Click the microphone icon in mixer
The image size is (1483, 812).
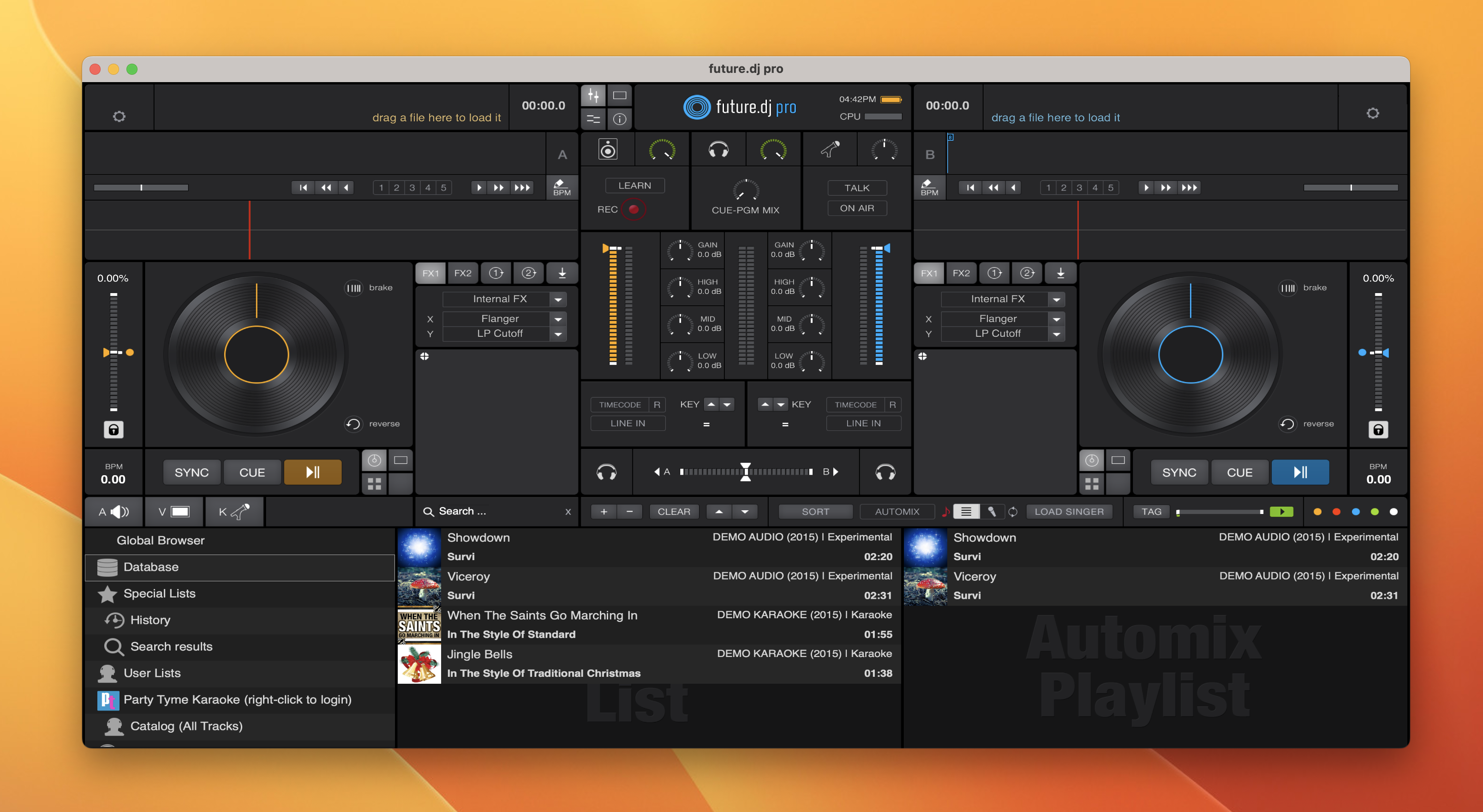pyautogui.click(x=830, y=149)
